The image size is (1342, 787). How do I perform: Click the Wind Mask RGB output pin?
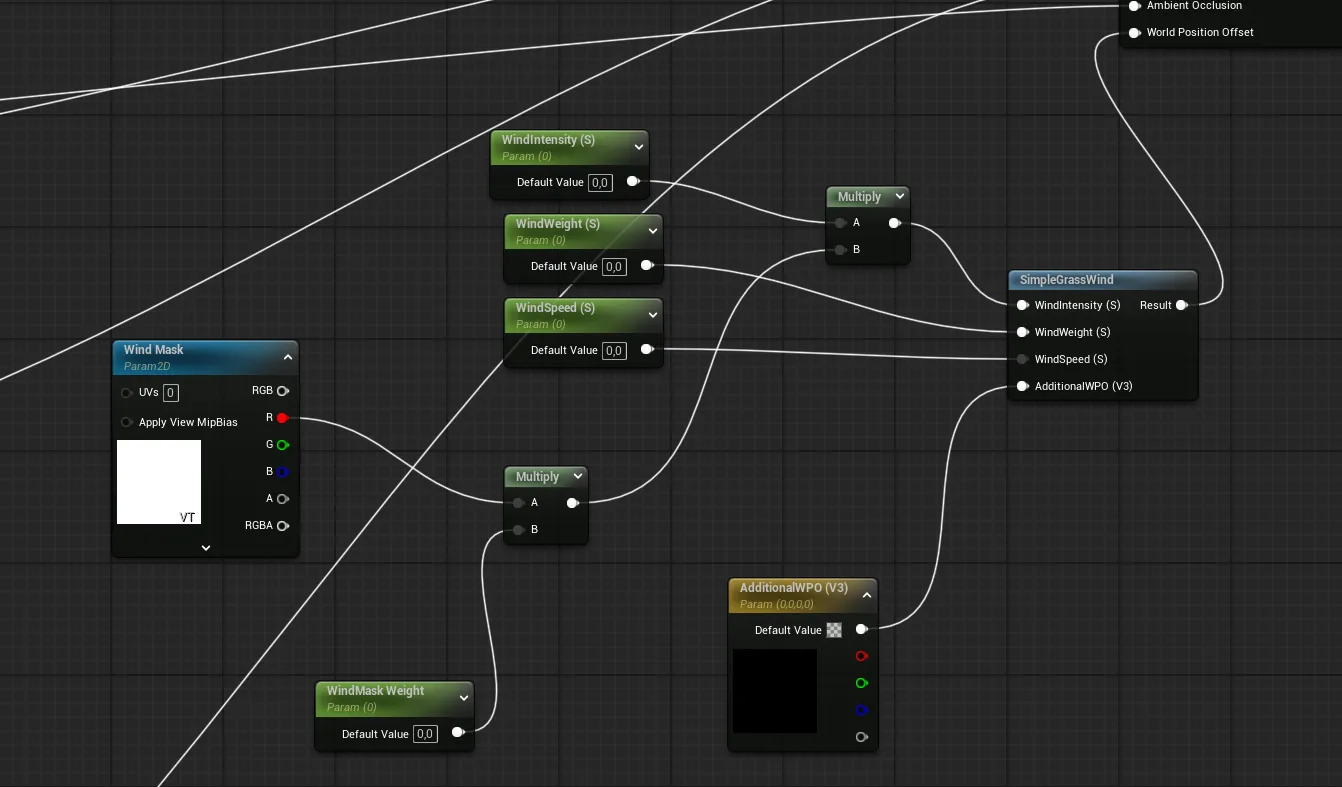[283, 391]
